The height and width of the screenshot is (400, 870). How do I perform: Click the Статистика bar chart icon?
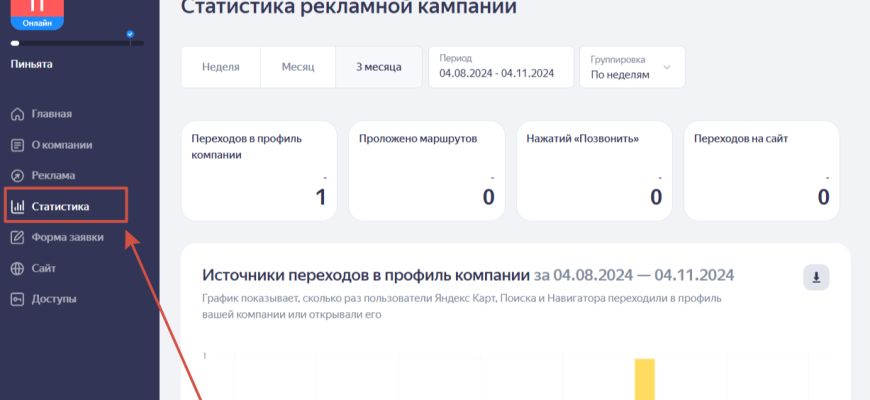[17, 207]
